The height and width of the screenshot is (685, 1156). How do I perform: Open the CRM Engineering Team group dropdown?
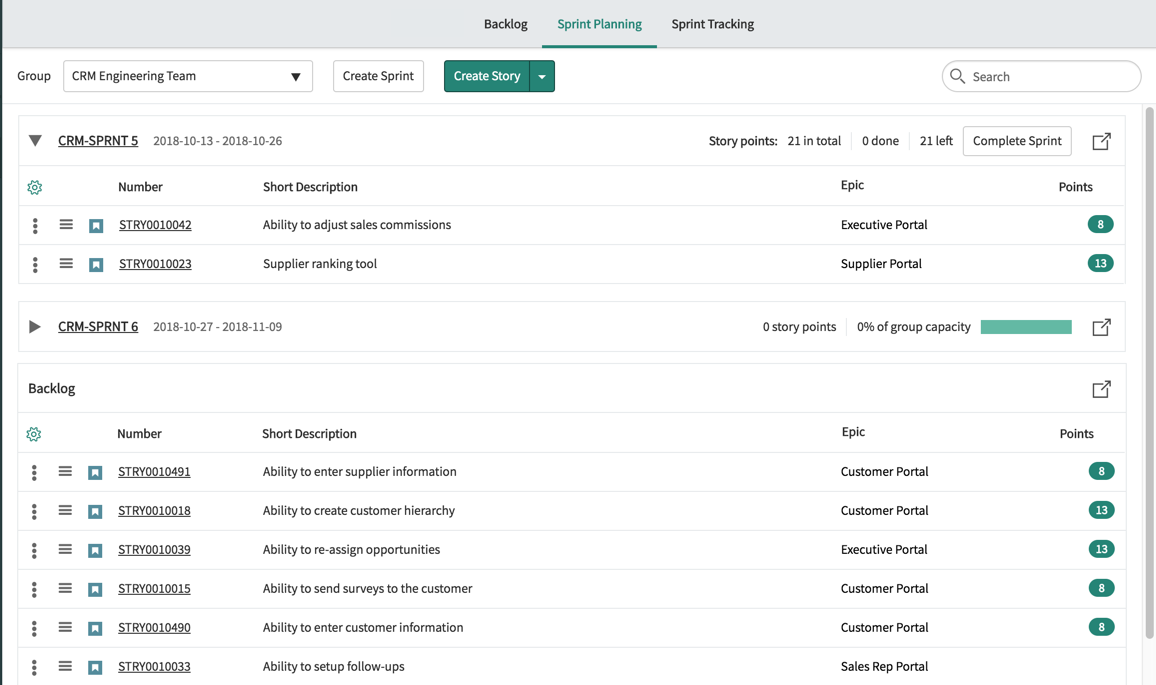point(188,76)
